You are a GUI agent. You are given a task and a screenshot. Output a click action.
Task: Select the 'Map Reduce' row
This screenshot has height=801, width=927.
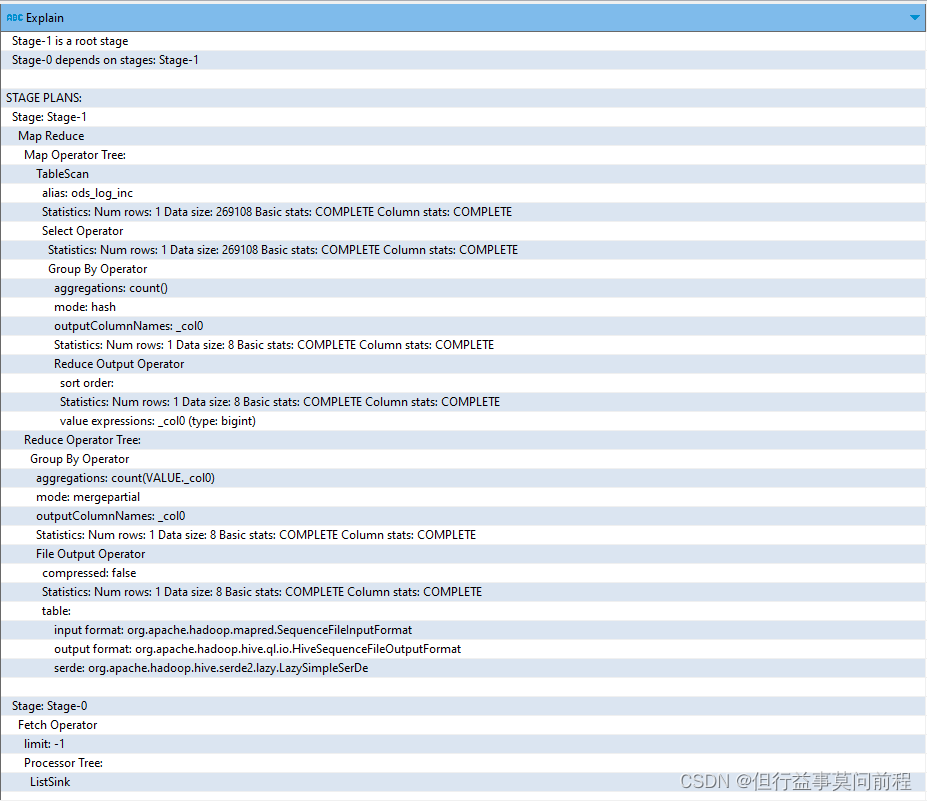(464, 135)
